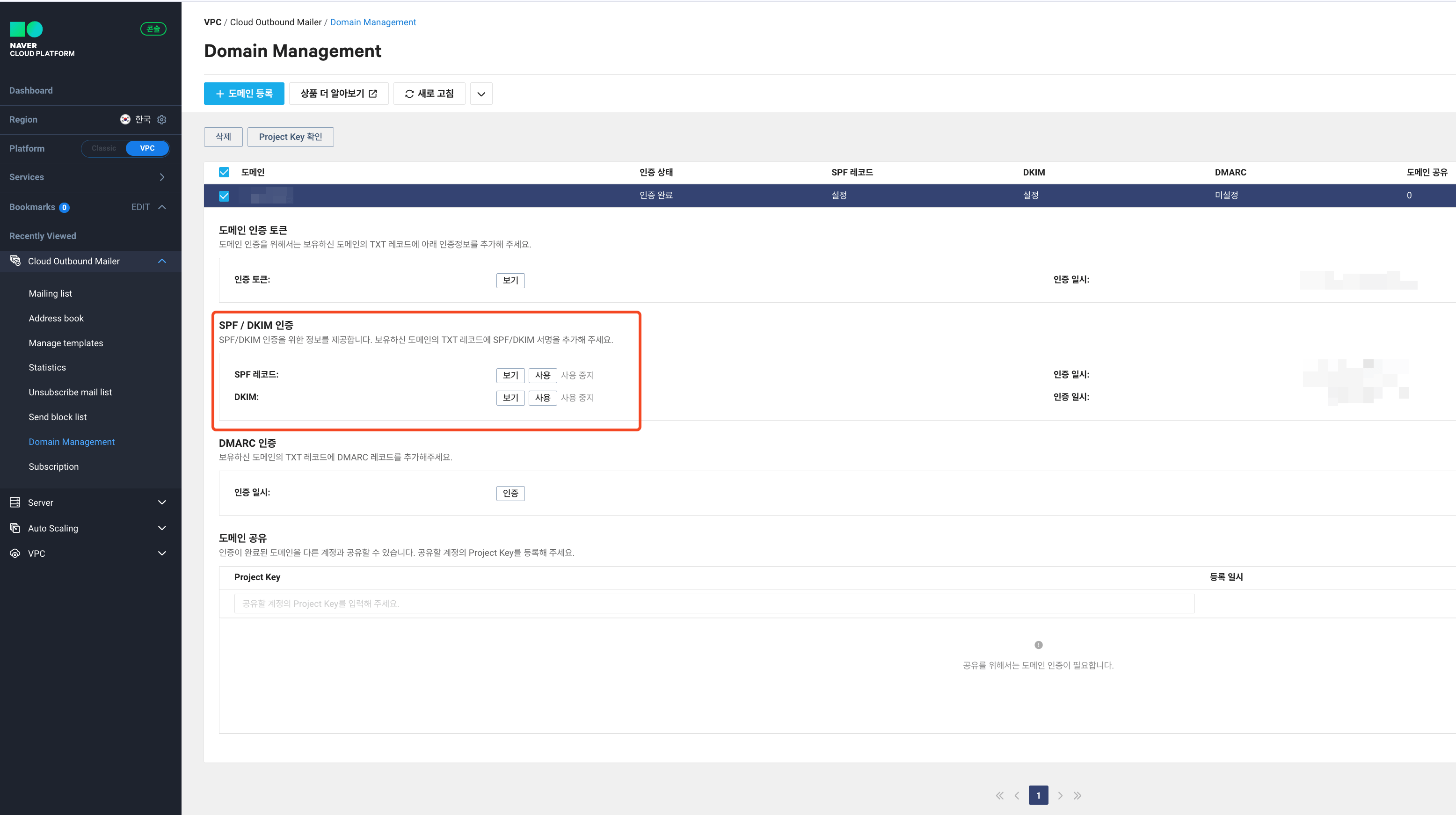1456x815 pixels.
Task: Click 보기 button for SPF 레코드
Action: (x=510, y=375)
